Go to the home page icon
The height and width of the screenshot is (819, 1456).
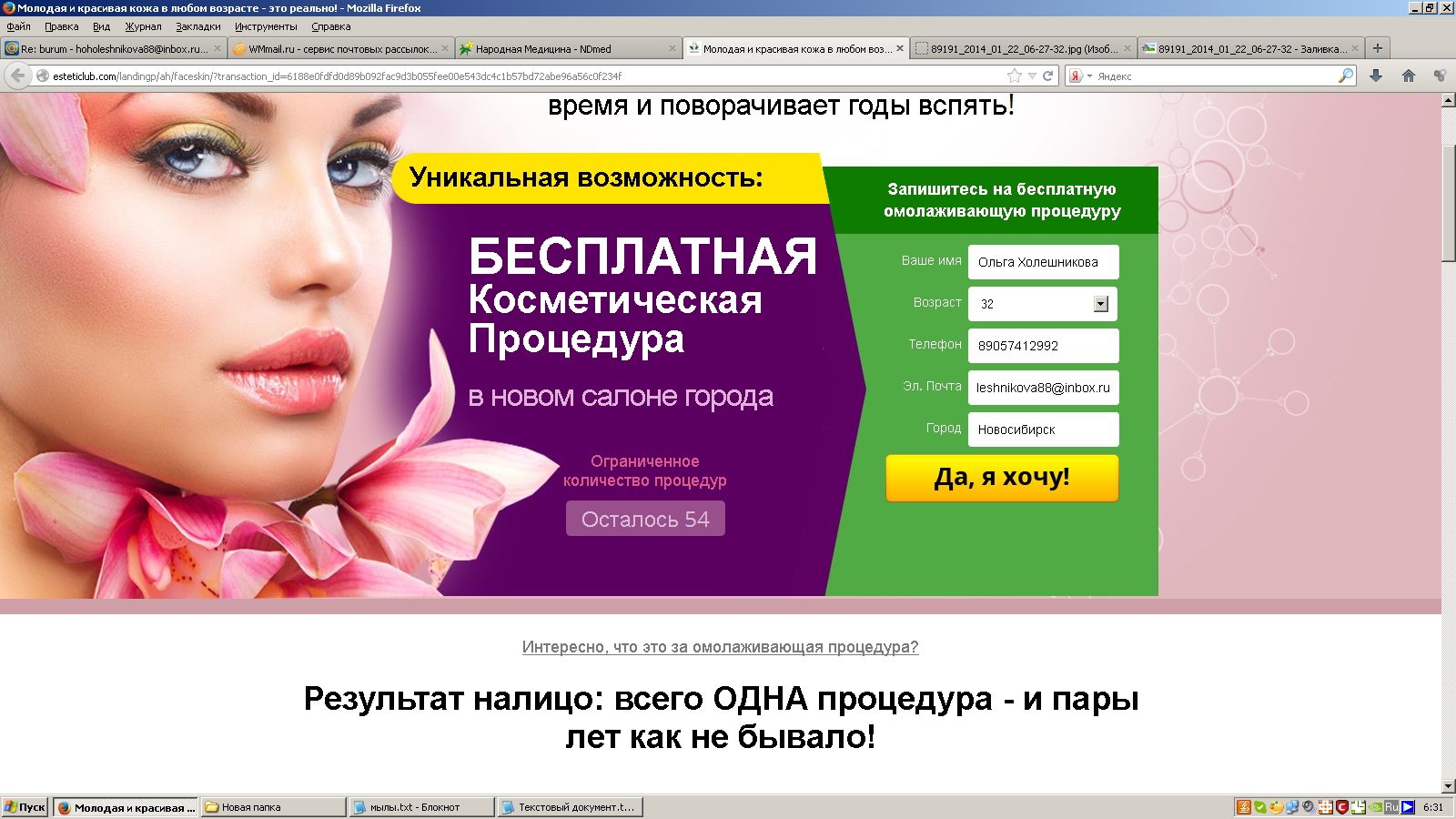(x=1408, y=76)
